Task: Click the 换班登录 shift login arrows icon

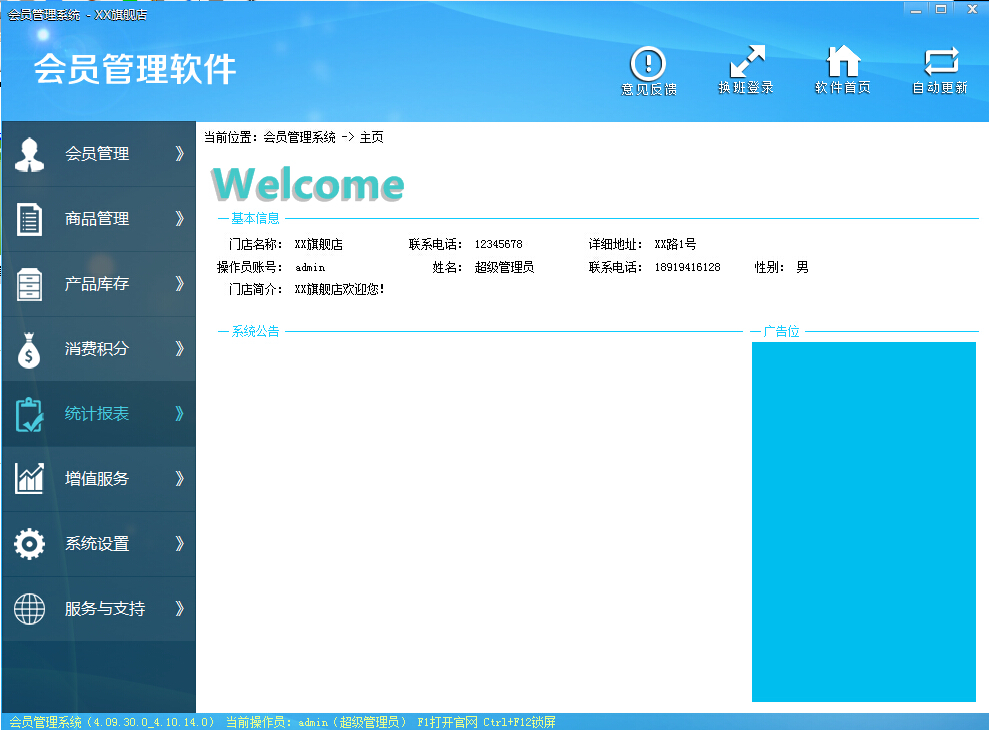Action: 746,62
